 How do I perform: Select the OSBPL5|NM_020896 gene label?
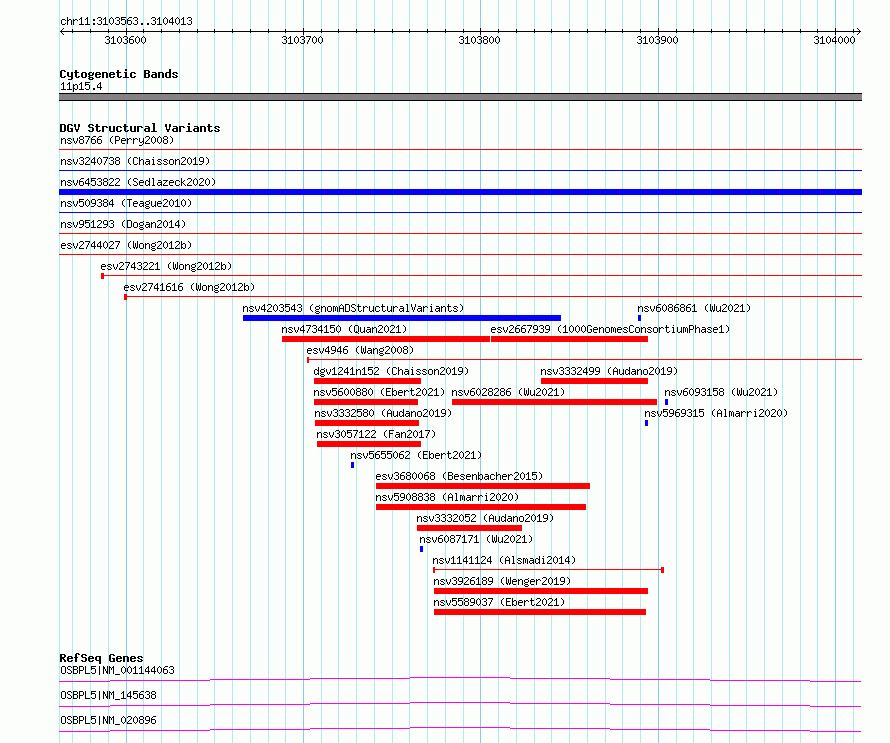(x=108, y=720)
